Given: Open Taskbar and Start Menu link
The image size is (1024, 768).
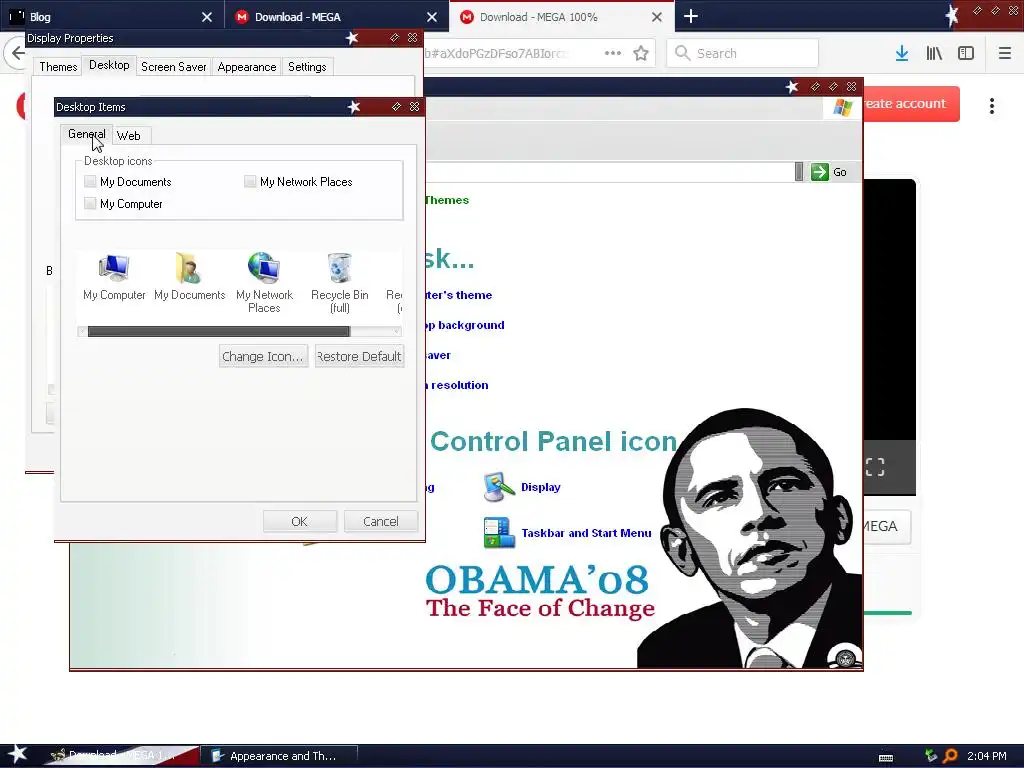Looking at the screenshot, I should click(x=586, y=533).
